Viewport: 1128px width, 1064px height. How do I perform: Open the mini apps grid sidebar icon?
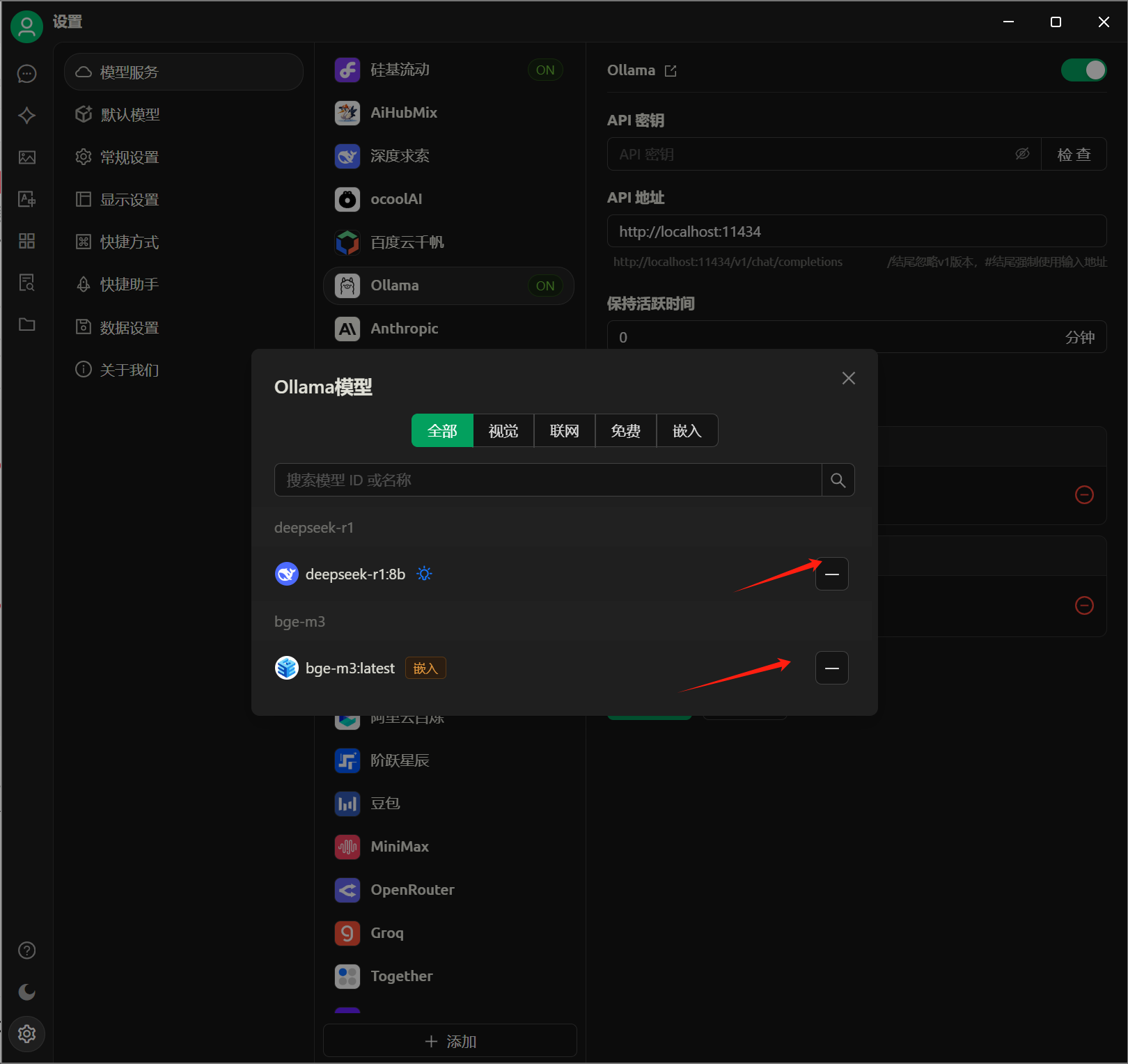click(26, 241)
